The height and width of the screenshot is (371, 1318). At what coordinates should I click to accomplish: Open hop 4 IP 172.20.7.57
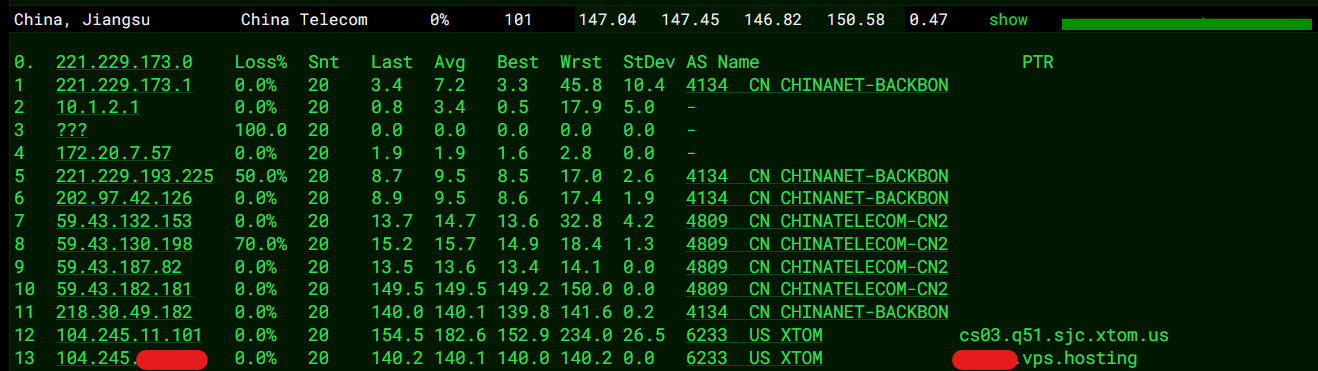113,152
